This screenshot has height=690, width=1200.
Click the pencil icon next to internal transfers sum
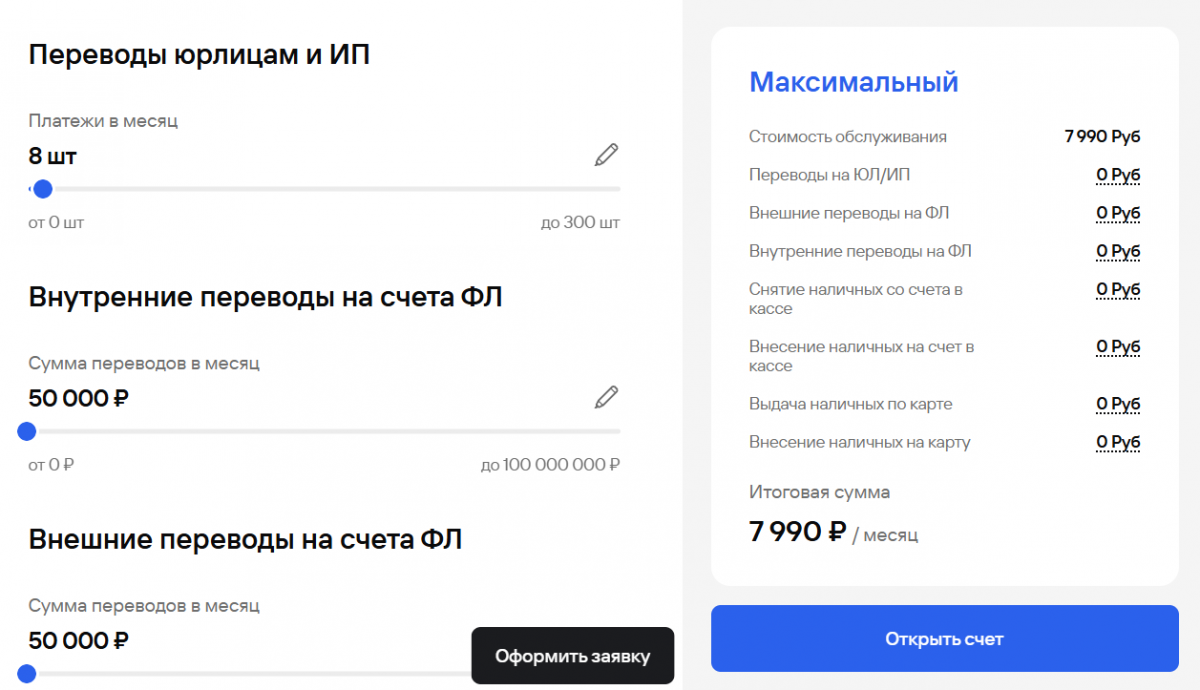point(606,397)
